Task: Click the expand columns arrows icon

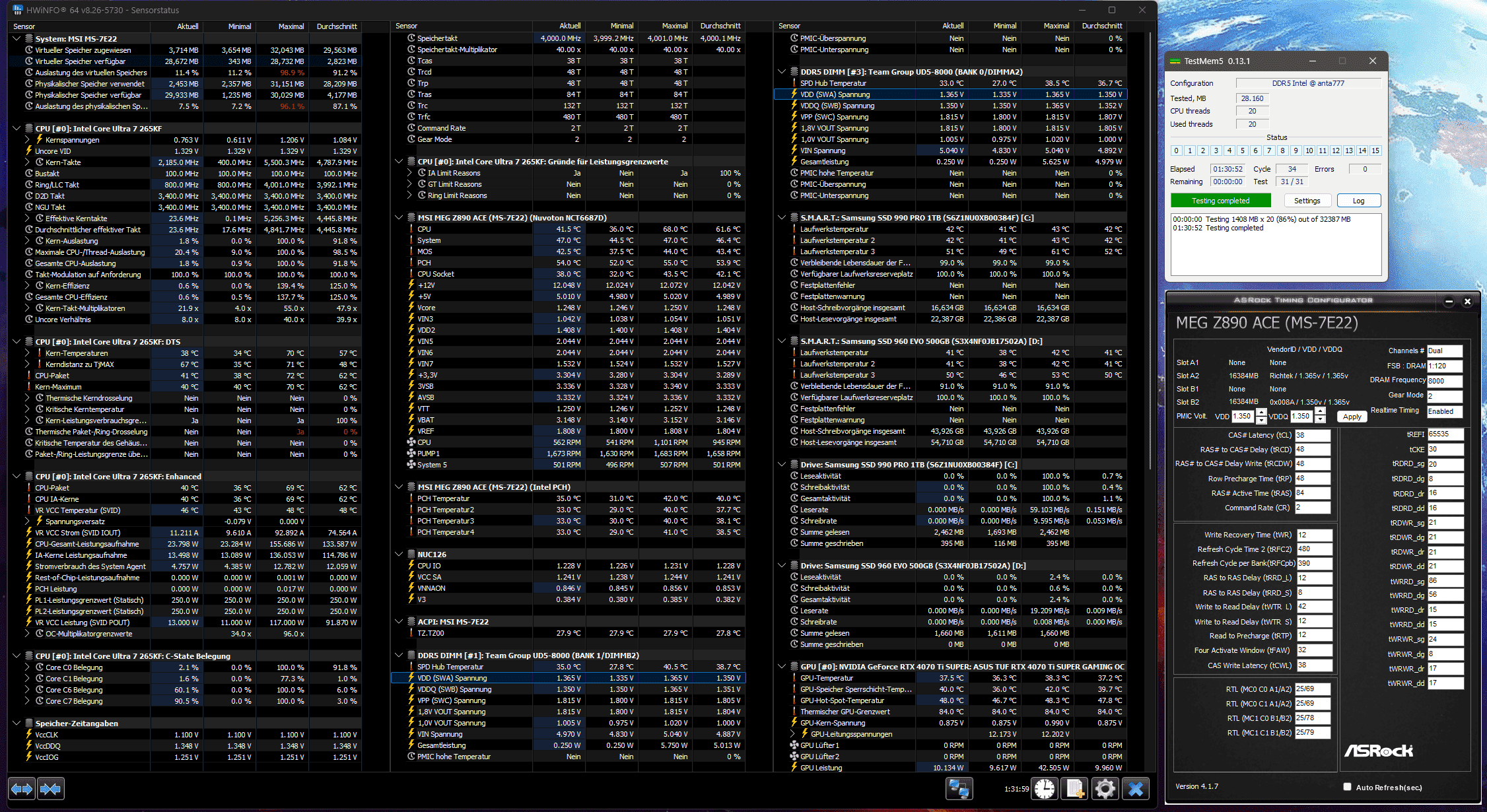Action: 22,788
